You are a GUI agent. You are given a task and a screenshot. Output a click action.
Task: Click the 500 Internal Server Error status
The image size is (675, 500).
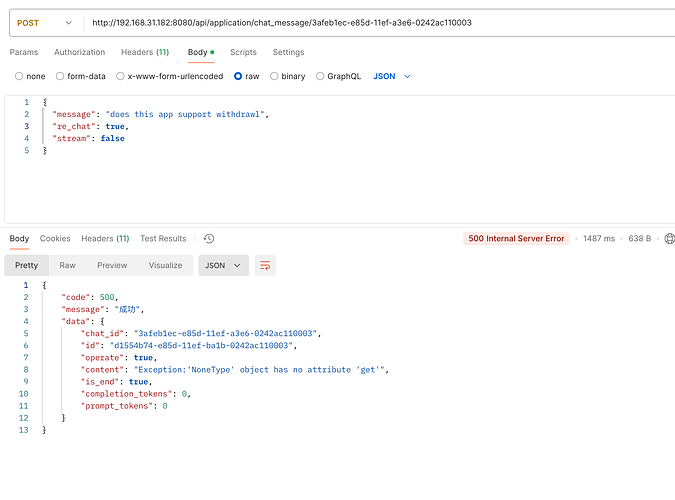point(516,239)
